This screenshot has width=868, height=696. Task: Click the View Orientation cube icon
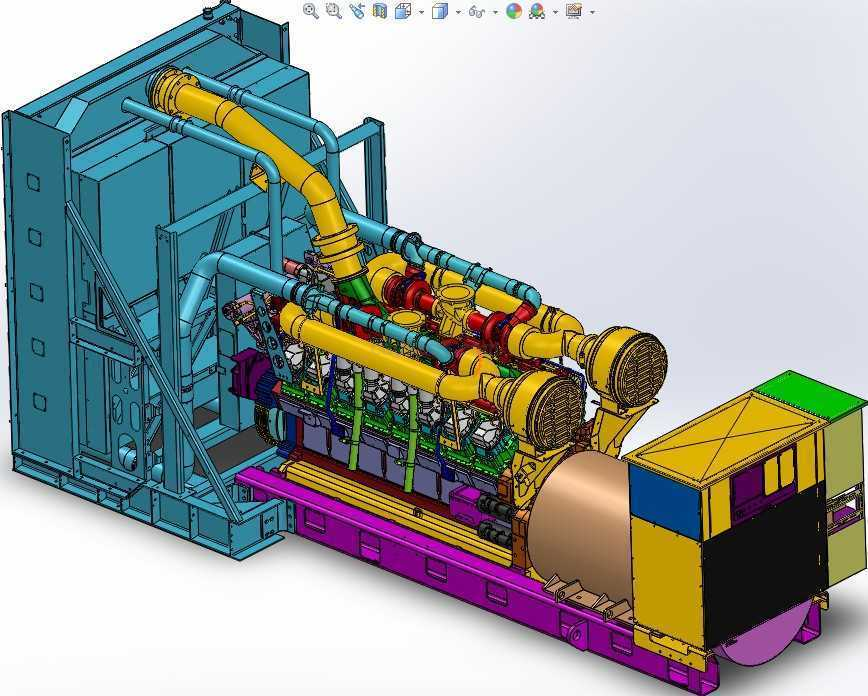pyautogui.click(x=403, y=11)
